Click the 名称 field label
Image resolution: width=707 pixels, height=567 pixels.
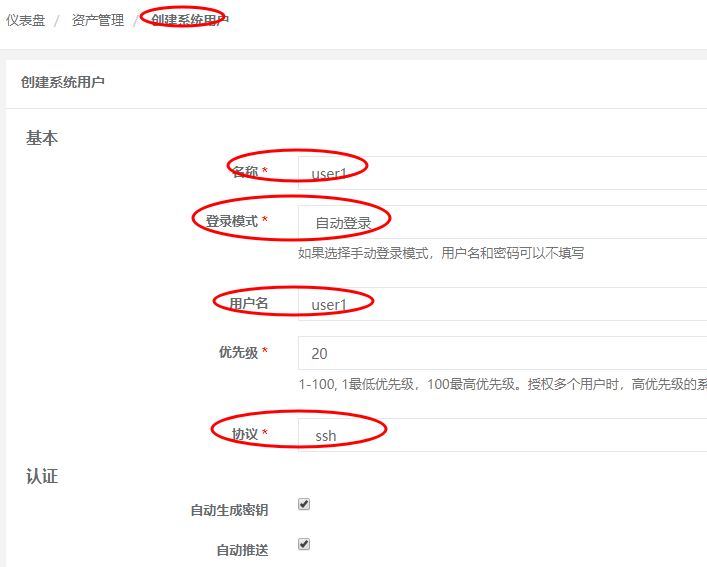(x=245, y=172)
